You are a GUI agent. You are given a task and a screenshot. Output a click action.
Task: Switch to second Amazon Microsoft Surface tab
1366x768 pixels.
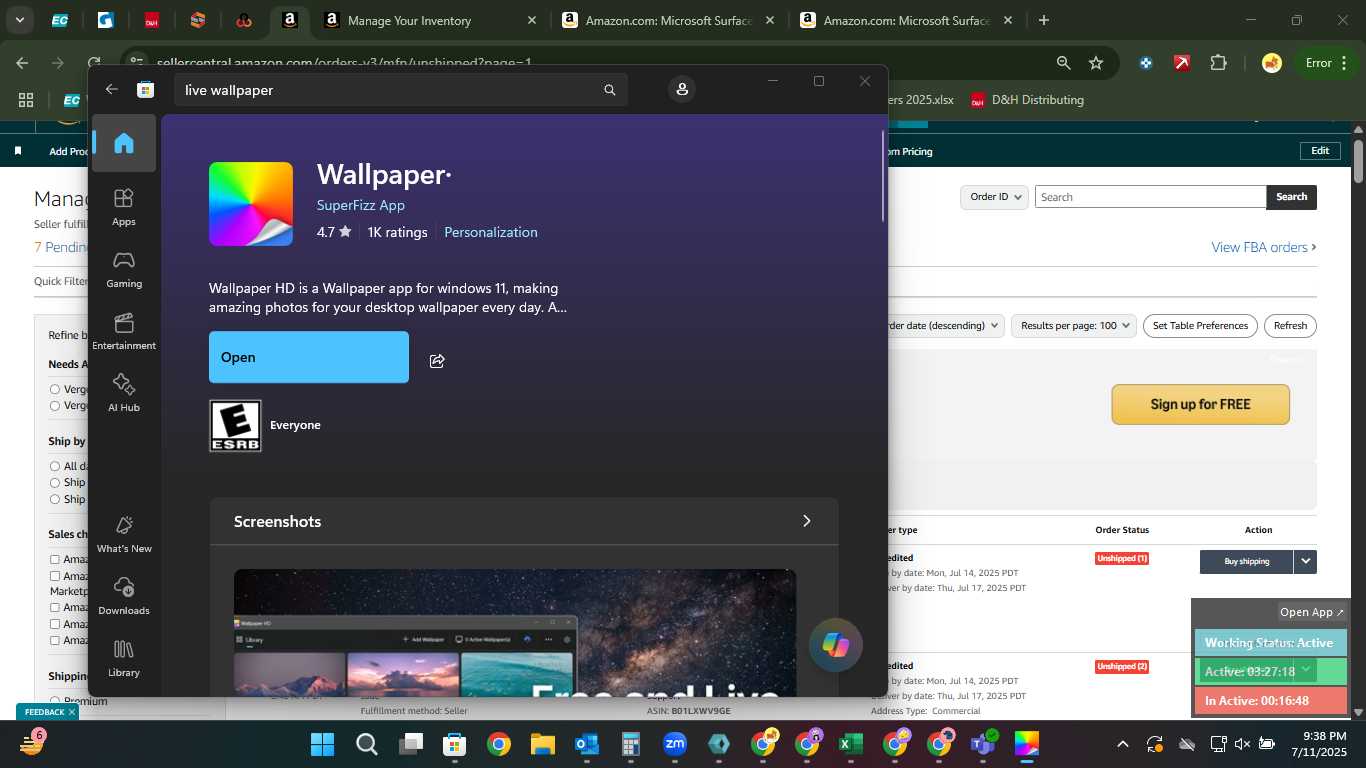(906, 20)
